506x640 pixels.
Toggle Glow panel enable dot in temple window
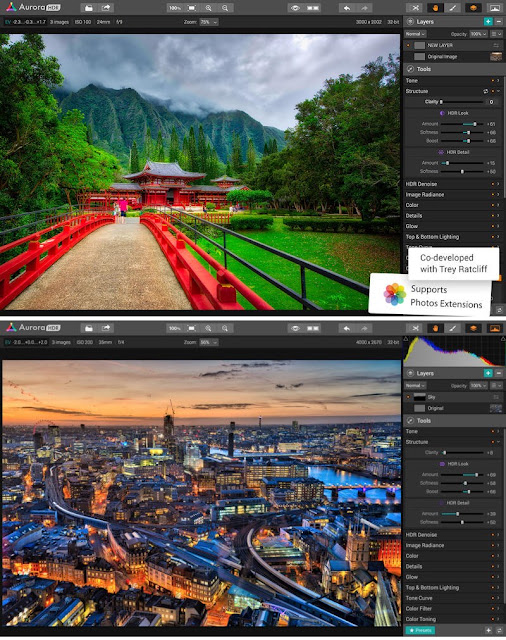click(x=493, y=226)
